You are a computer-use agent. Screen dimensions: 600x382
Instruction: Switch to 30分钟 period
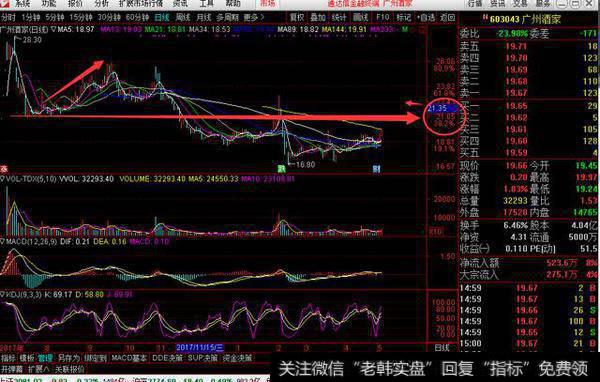[109, 18]
